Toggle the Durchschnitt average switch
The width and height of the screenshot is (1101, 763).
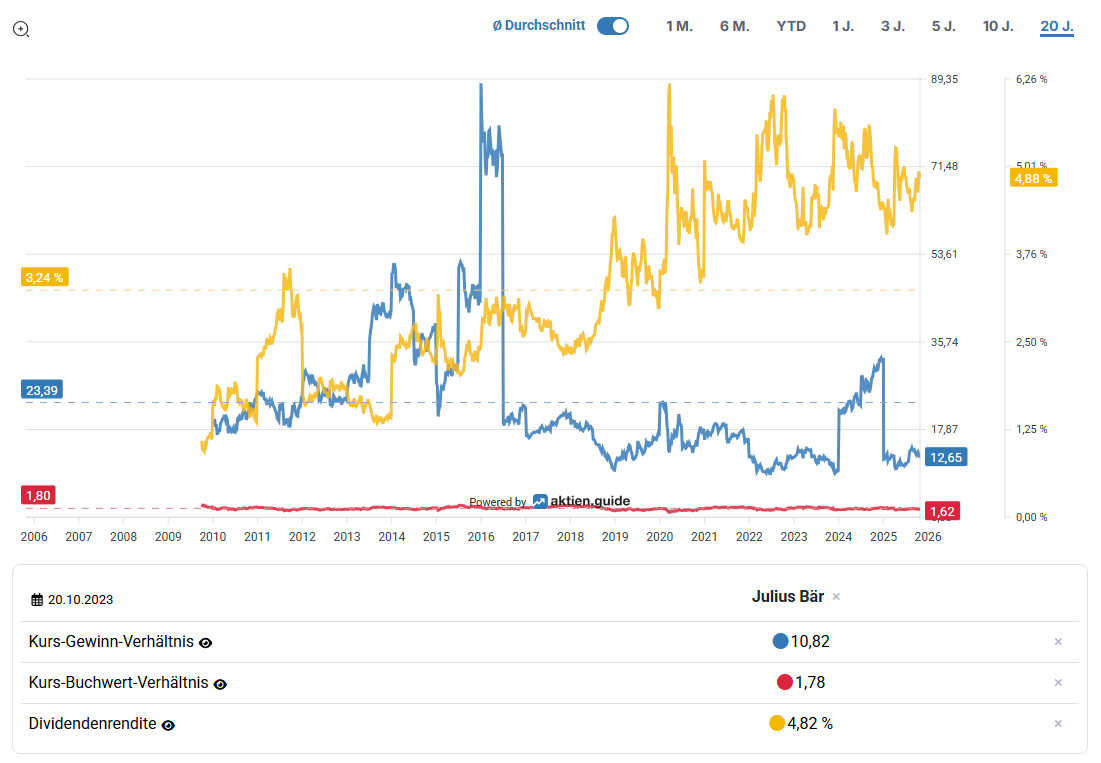click(612, 26)
